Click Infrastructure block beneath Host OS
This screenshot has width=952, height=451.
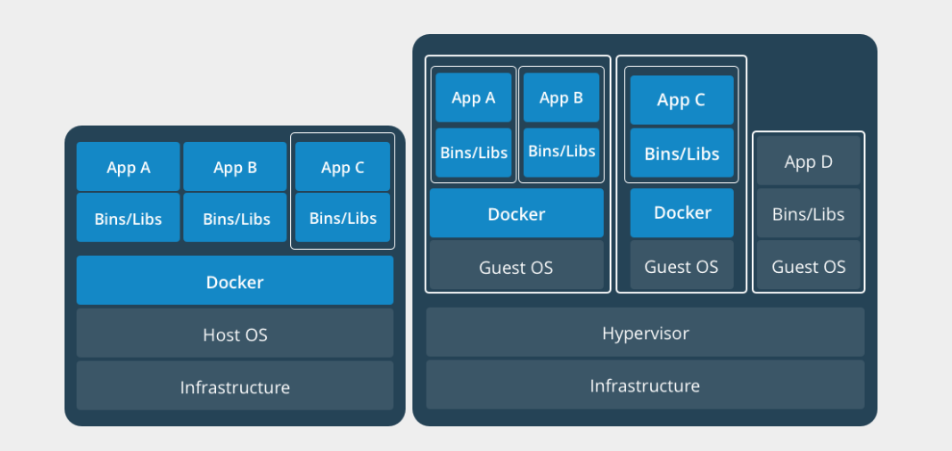[235, 385]
